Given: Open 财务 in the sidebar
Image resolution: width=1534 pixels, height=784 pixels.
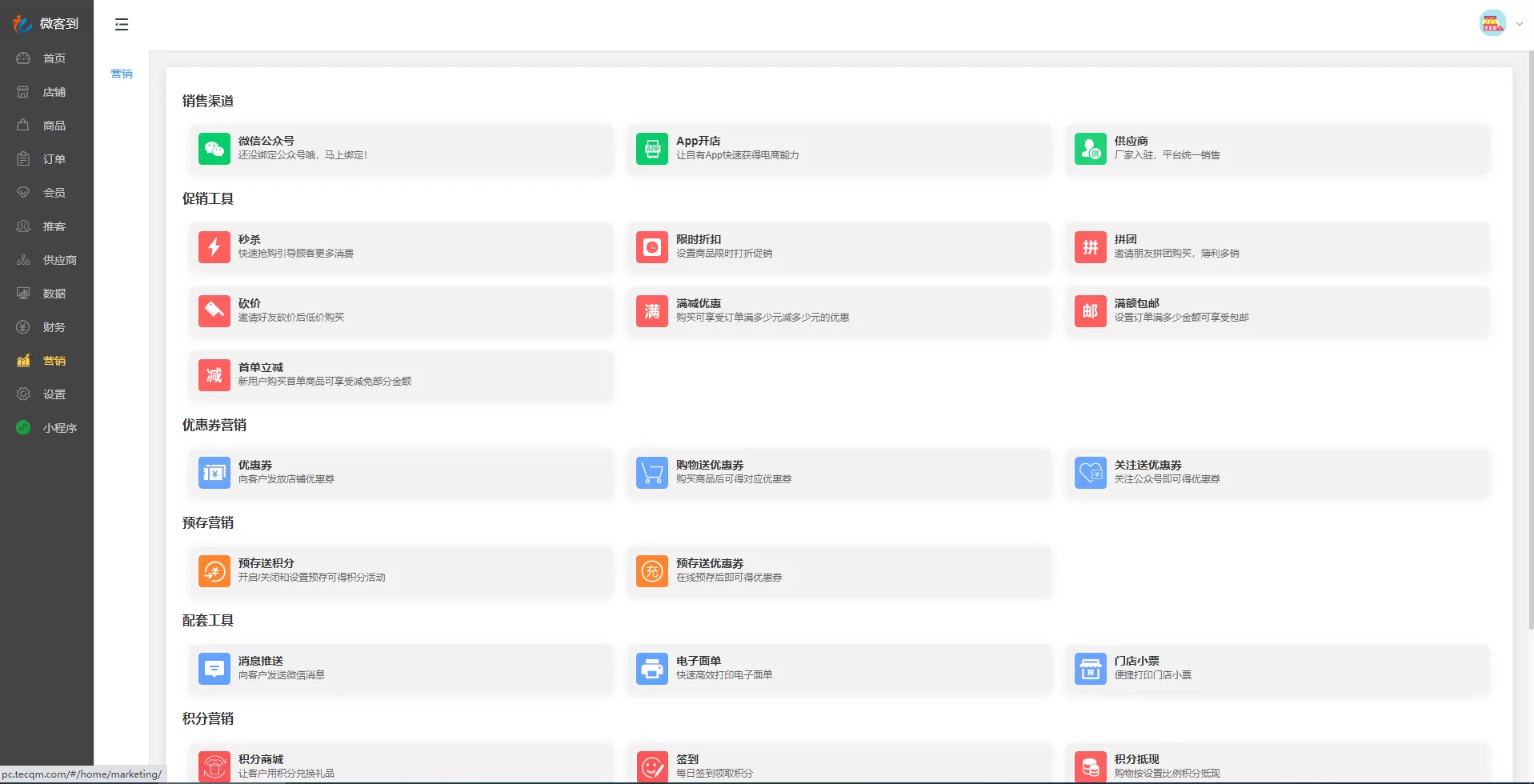Looking at the screenshot, I should tap(46, 327).
